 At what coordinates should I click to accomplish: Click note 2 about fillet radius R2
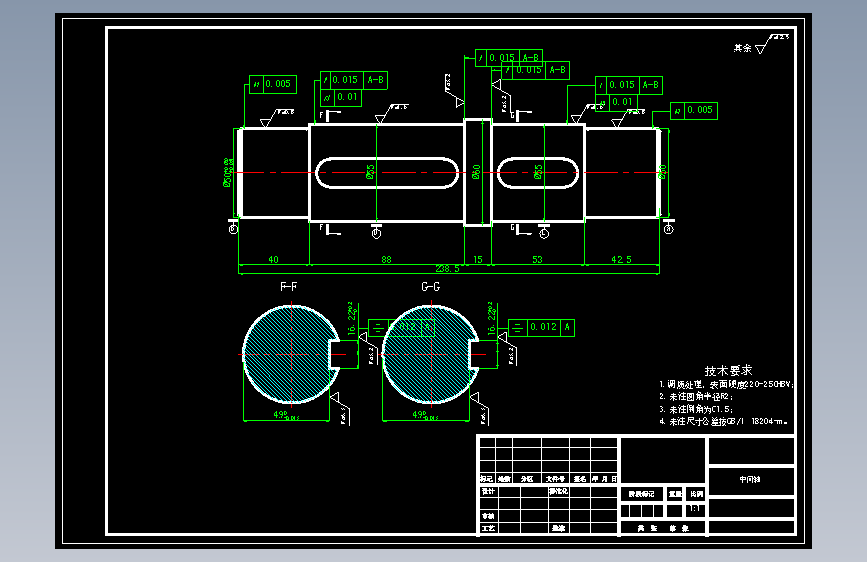point(696,397)
